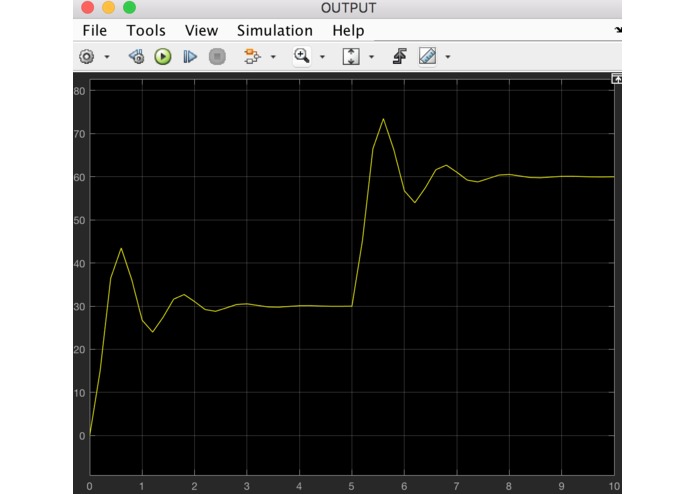Run the simulation with the green play button
Screen dimensions: 695x494
coord(163,57)
